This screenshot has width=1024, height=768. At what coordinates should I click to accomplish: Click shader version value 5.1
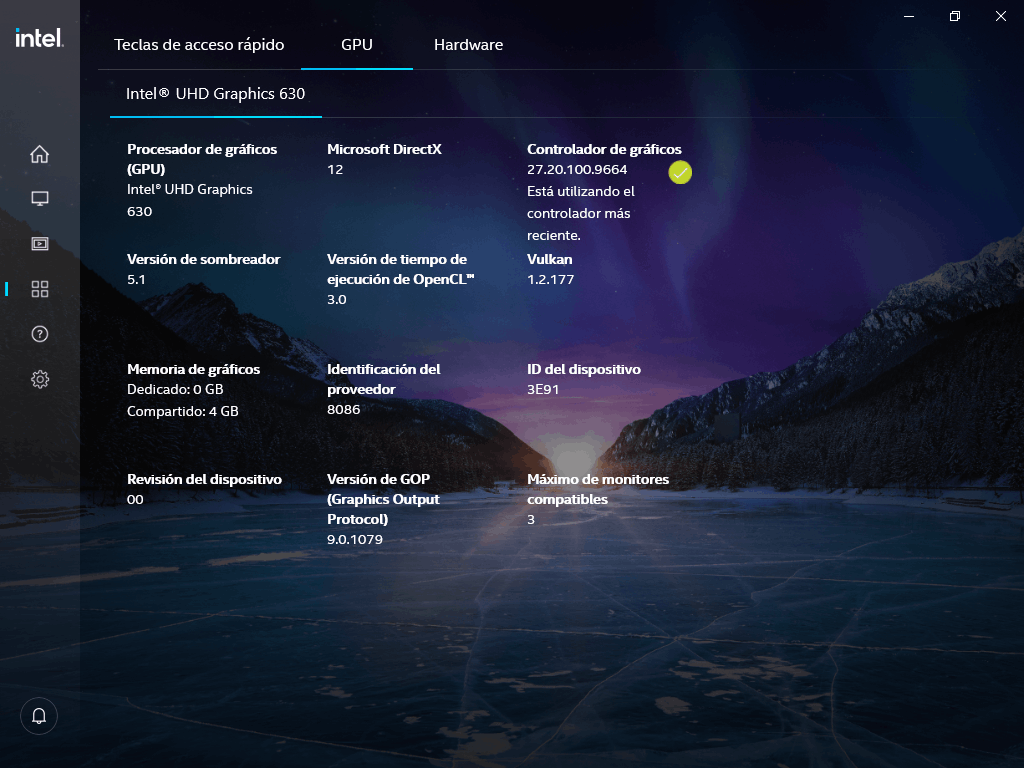pos(136,280)
